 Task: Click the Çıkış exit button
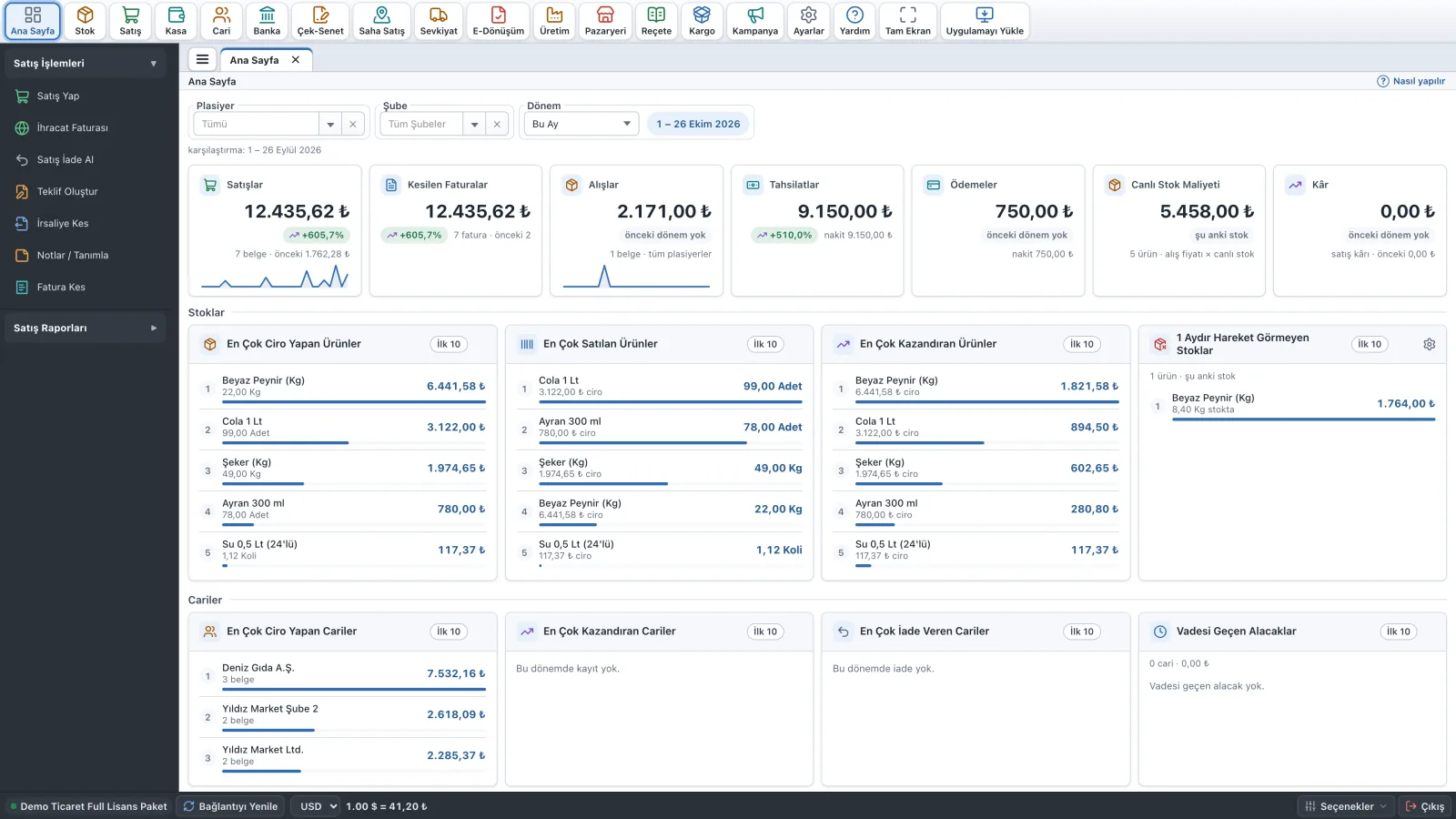click(x=1425, y=806)
